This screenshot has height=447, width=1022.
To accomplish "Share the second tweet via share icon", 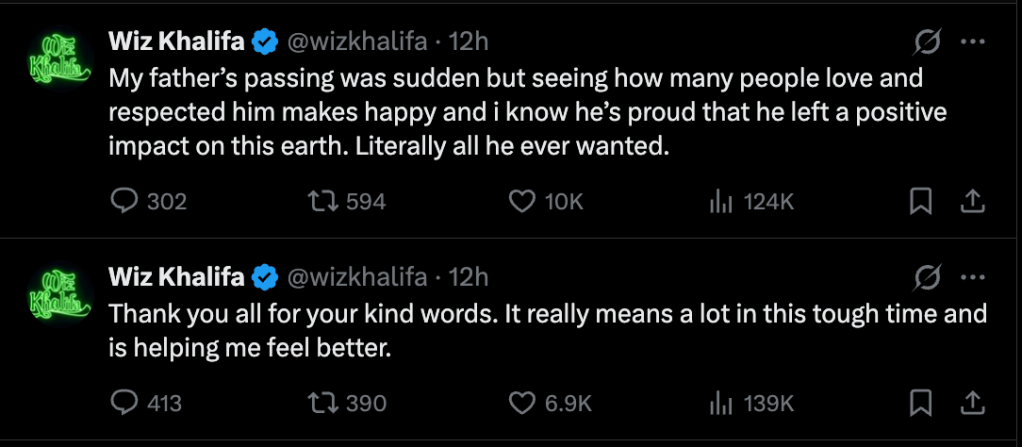I will (x=969, y=403).
